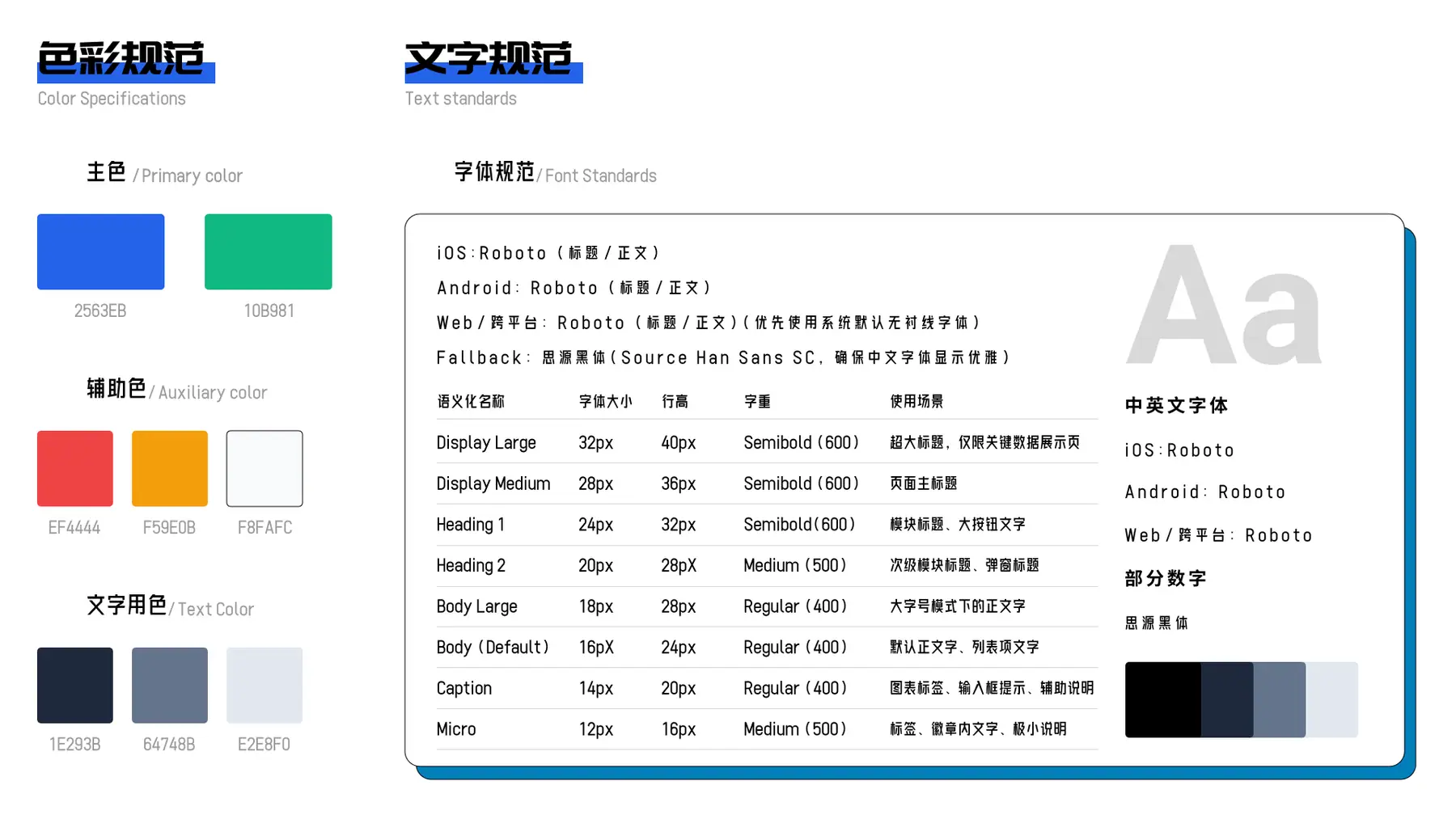Select the 'Display Large' row name
Screen dimensions: 1456x819
click(x=486, y=443)
